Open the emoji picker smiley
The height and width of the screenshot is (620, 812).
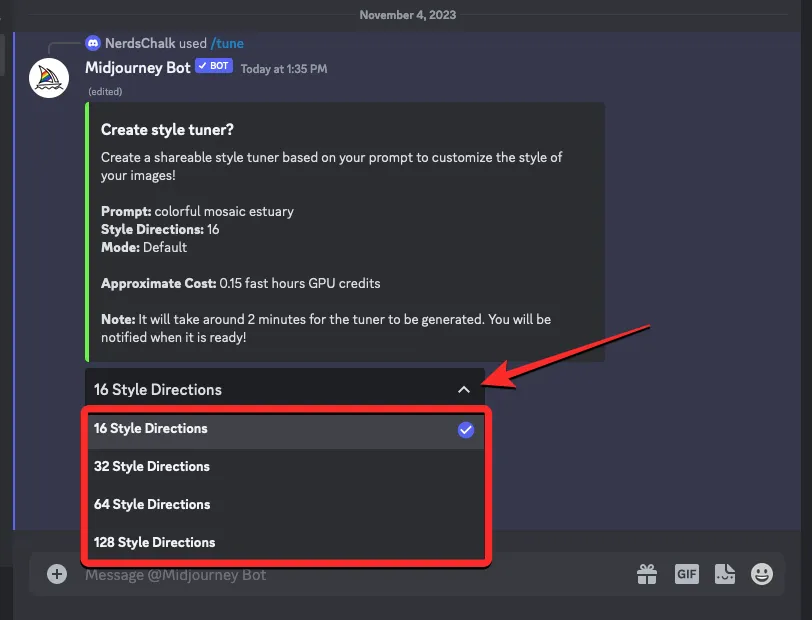coord(762,574)
